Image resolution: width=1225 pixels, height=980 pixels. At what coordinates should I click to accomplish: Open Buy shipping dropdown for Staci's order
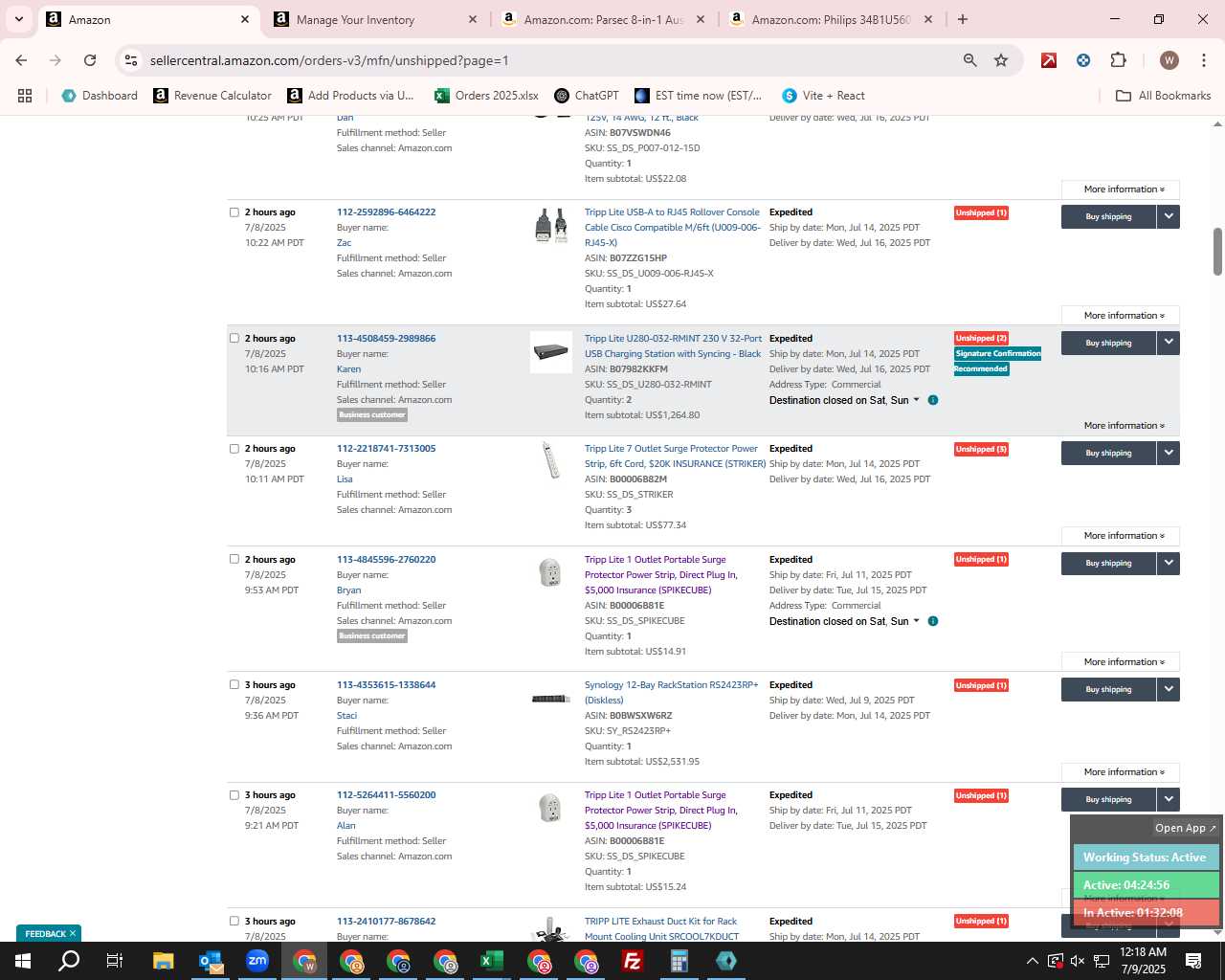tap(1169, 689)
